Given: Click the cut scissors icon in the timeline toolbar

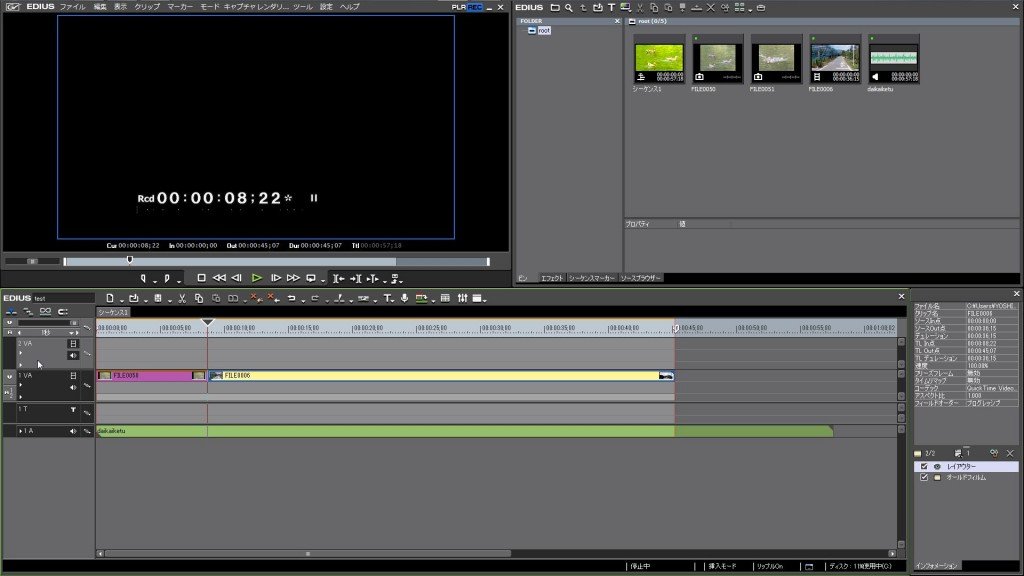Looking at the screenshot, I should [182, 298].
